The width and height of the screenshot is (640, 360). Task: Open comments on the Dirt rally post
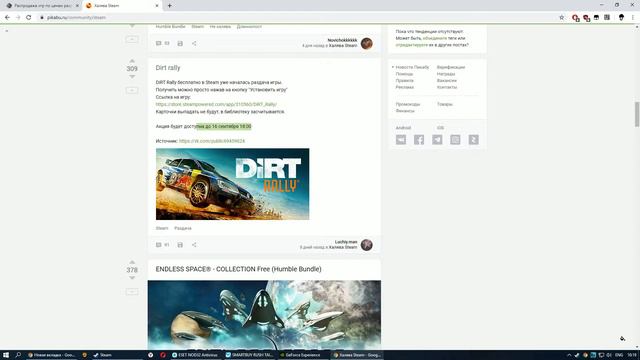[162, 245]
